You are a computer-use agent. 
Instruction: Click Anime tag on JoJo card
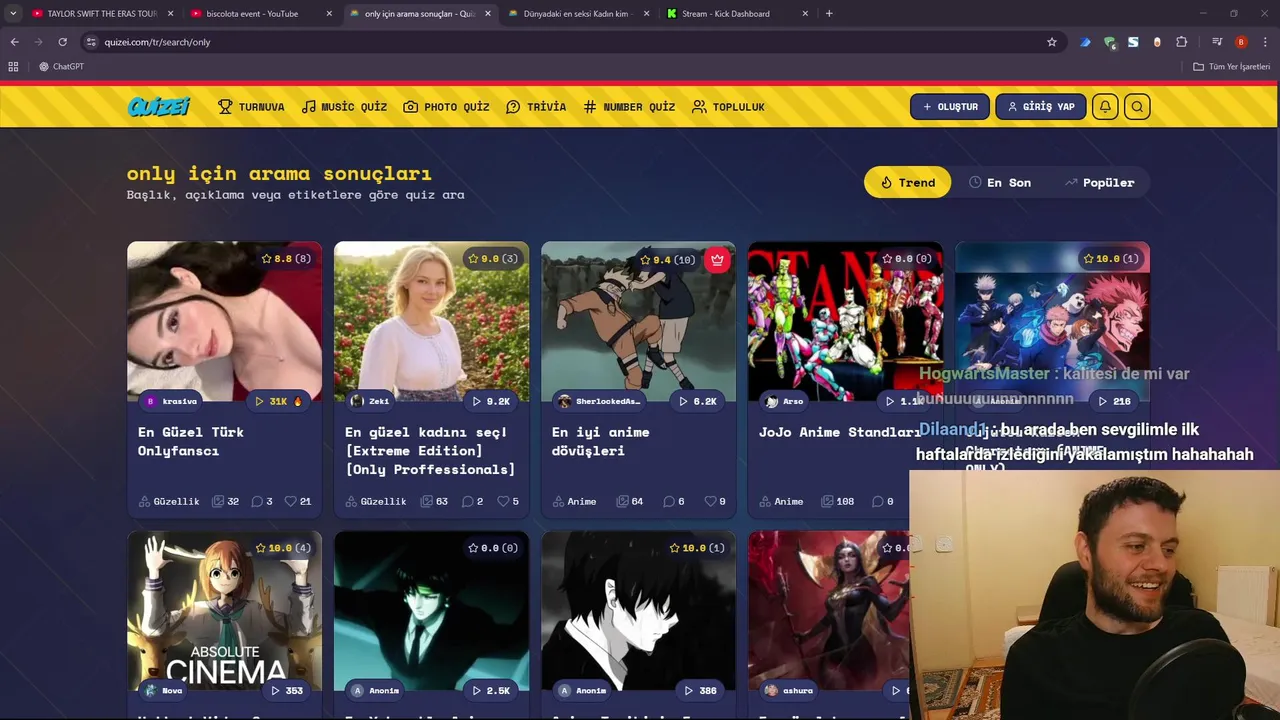point(781,501)
